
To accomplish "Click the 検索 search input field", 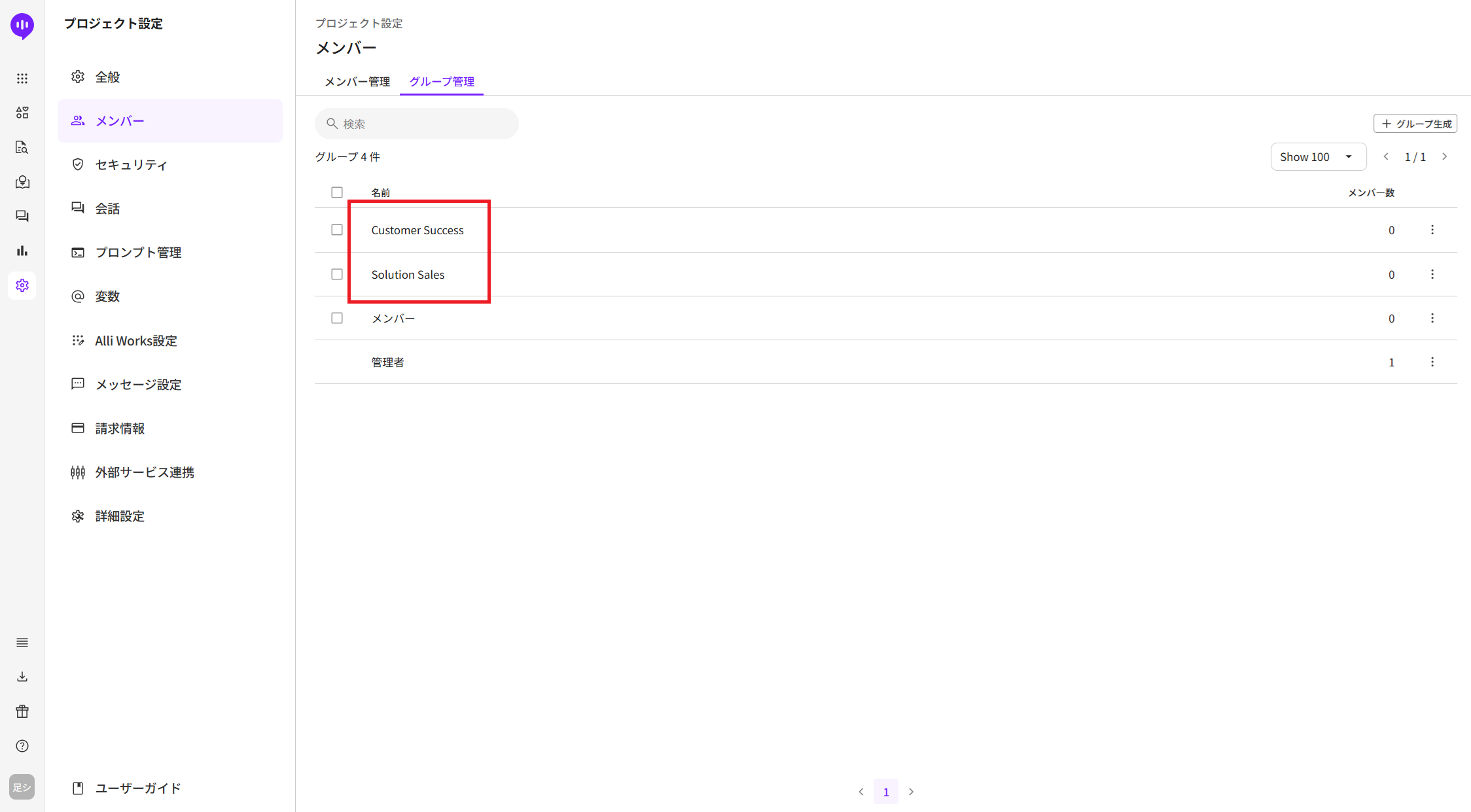I will tap(425, 124).
